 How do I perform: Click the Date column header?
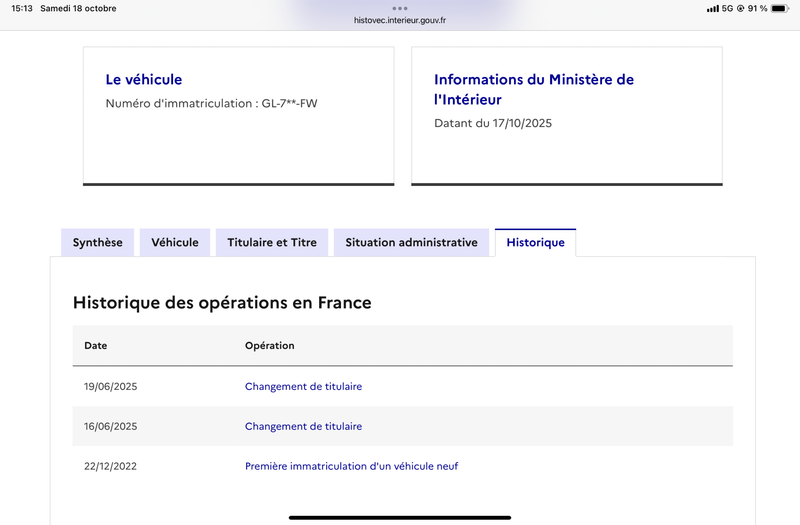pyautogui.click(x=96, y=346)
